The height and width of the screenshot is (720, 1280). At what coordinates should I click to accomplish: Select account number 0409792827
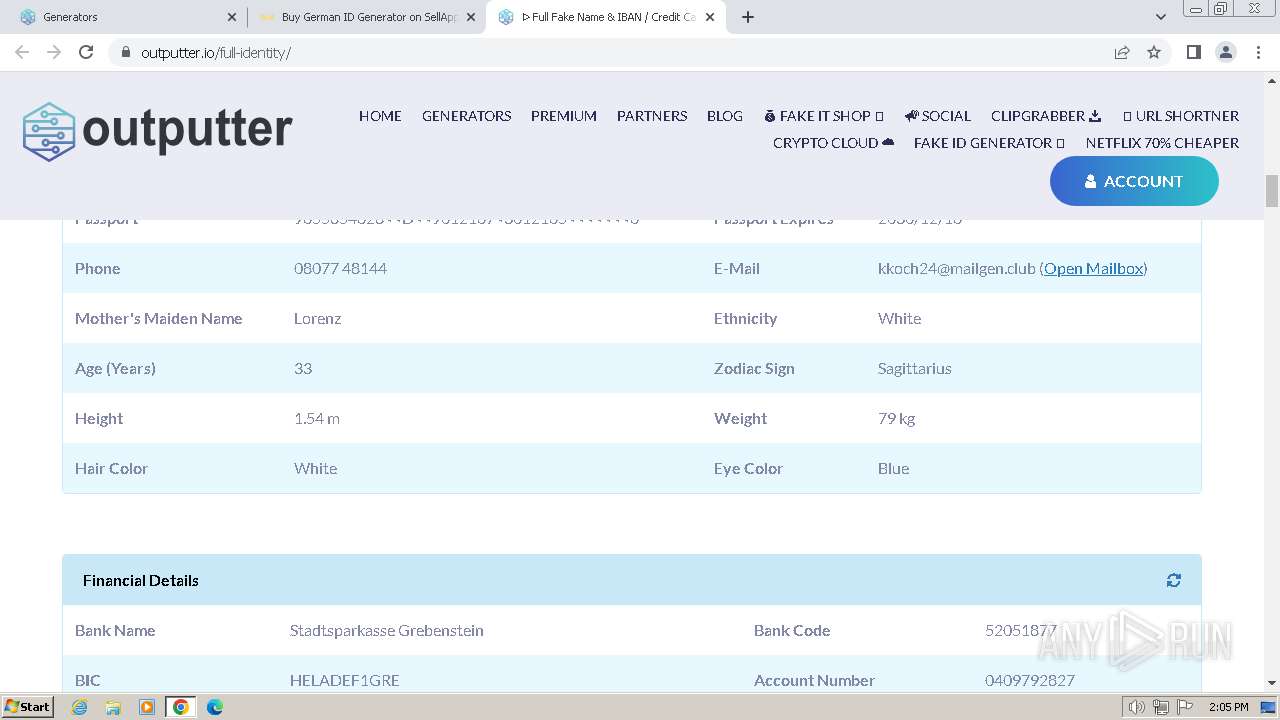(x=1029, y=680)
